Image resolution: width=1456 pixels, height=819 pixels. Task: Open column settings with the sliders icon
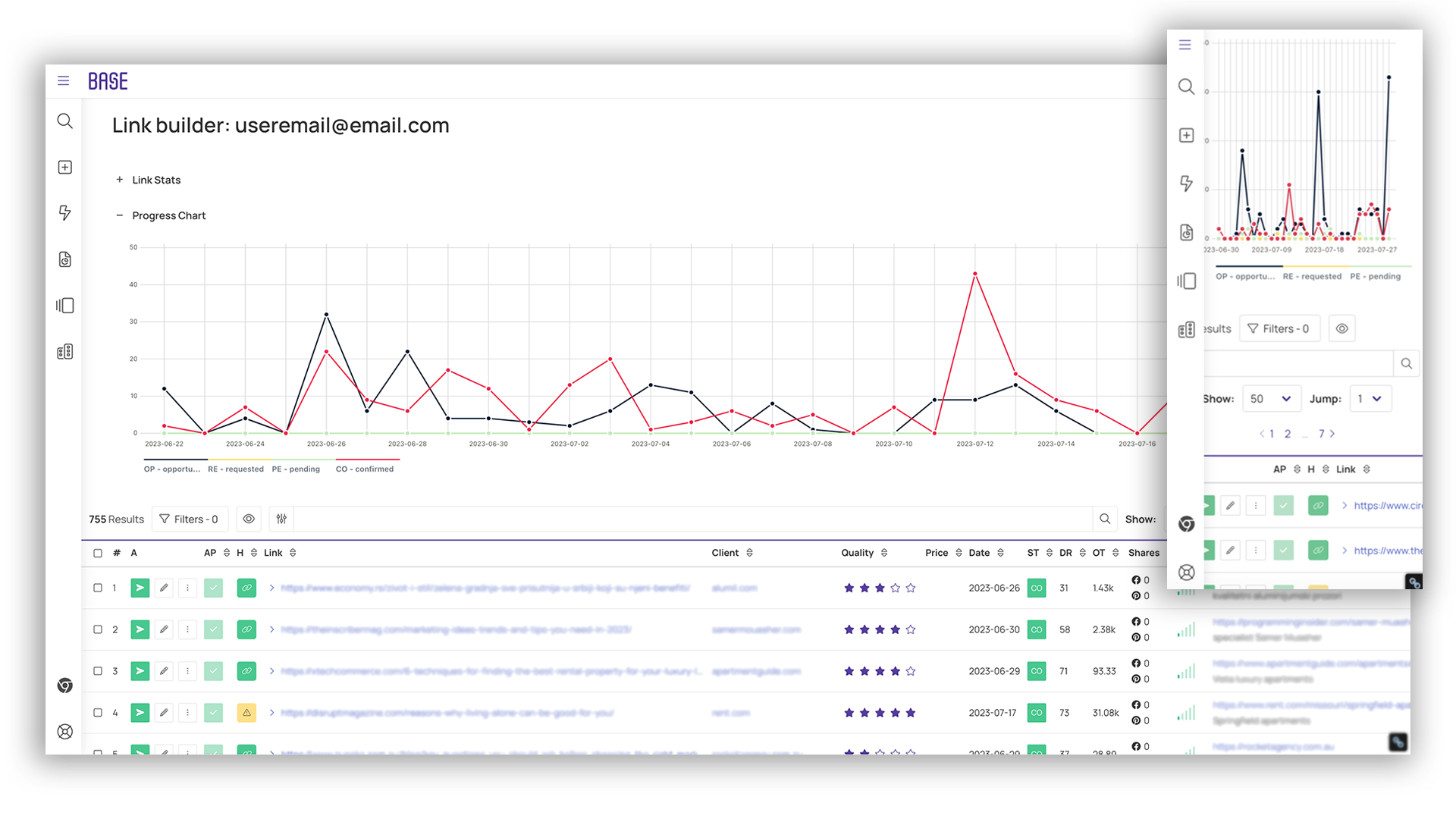281,519
